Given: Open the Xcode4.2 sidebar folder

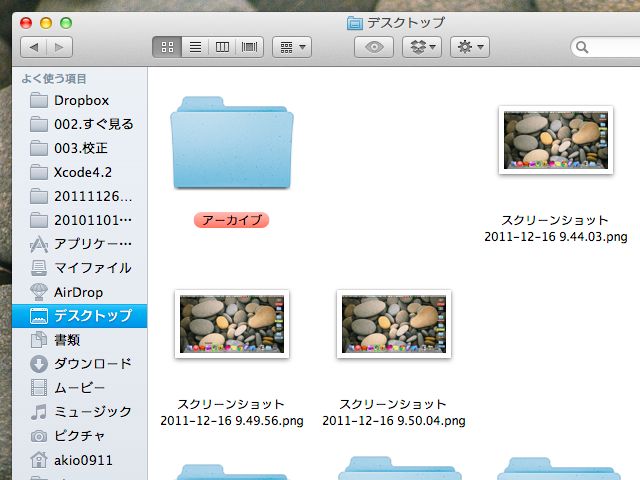Looking at the screenshot, I should tap(80, 172).
